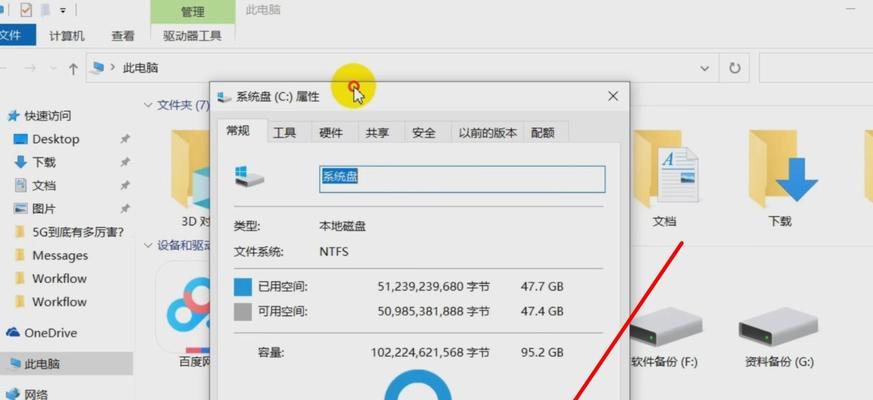Viewport: 873px width, 400px height.
Task: Click blue 已用空间 color legend
Action: click(x=243, y=287)
